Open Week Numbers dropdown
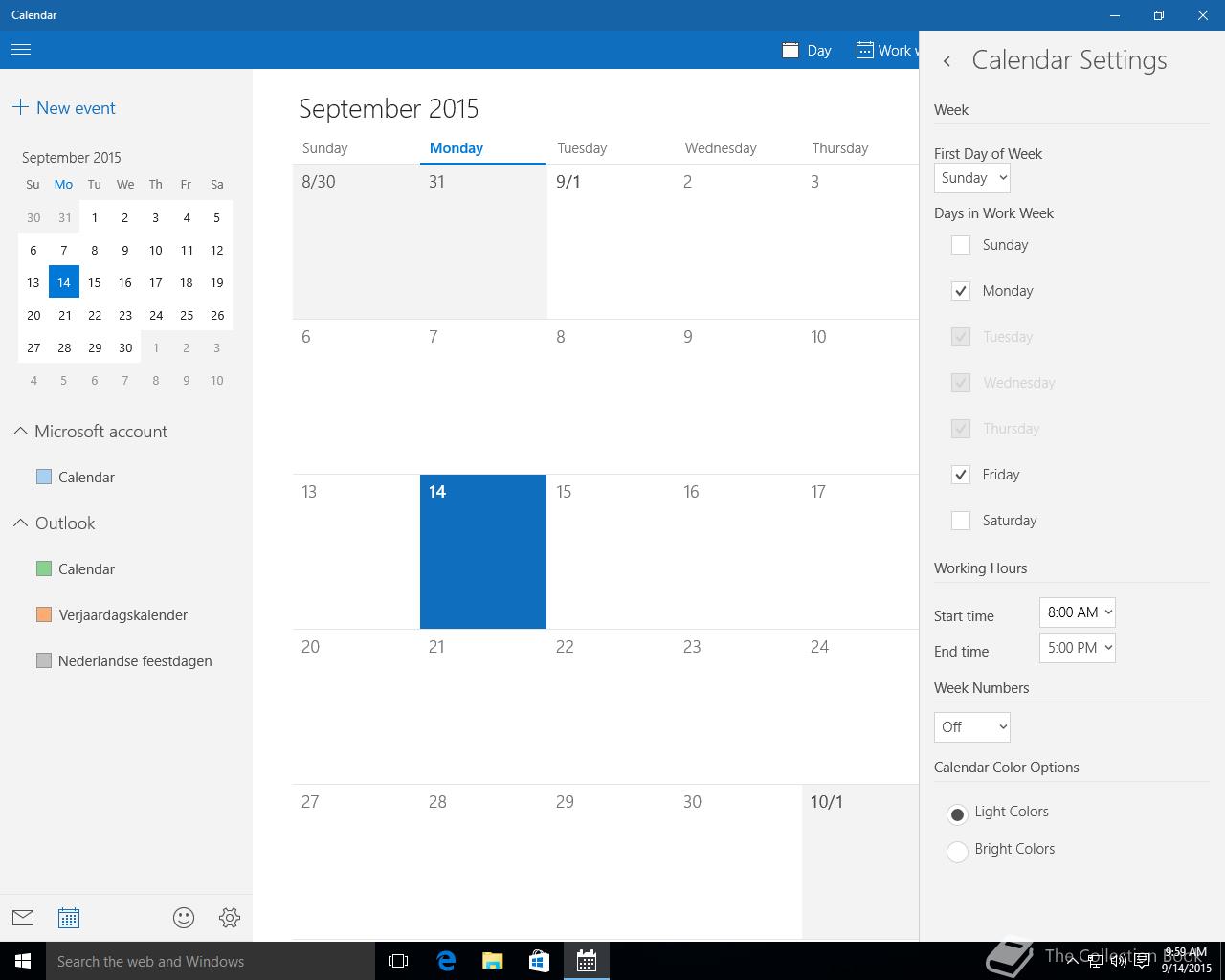 tap(971, 727)
